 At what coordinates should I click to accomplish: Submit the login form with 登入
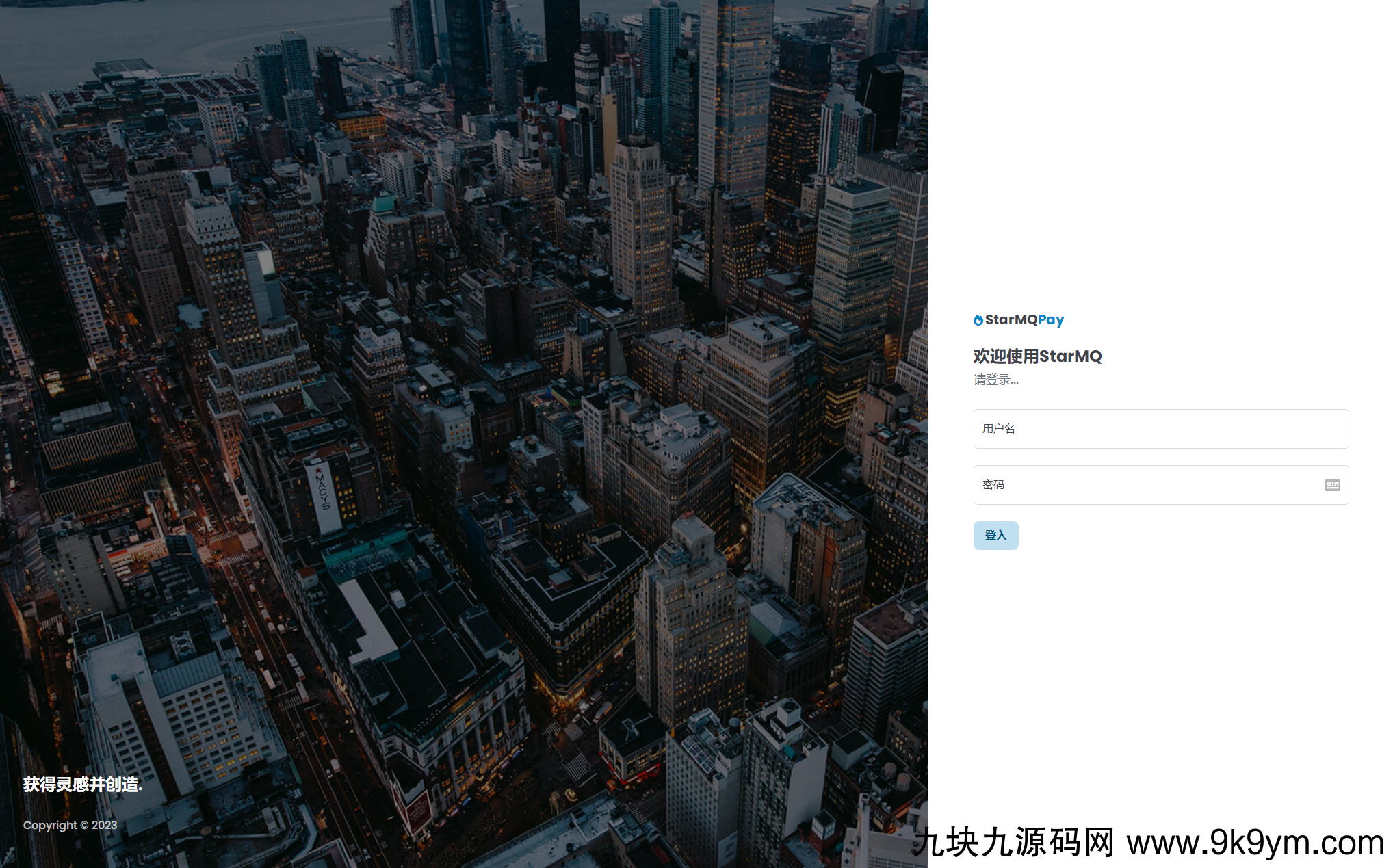995,536
